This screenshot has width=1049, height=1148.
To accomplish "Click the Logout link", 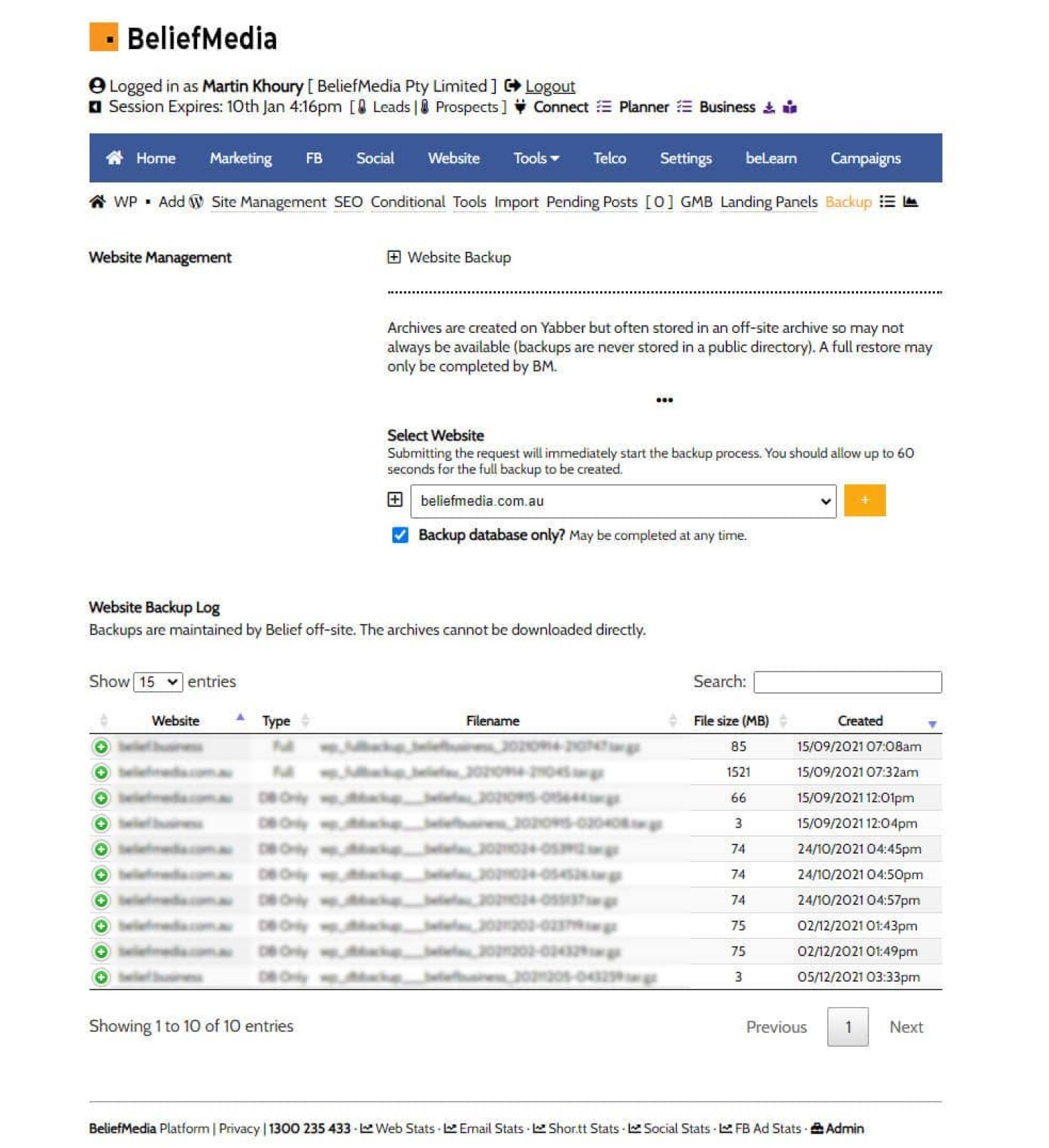I will (550, 86).
